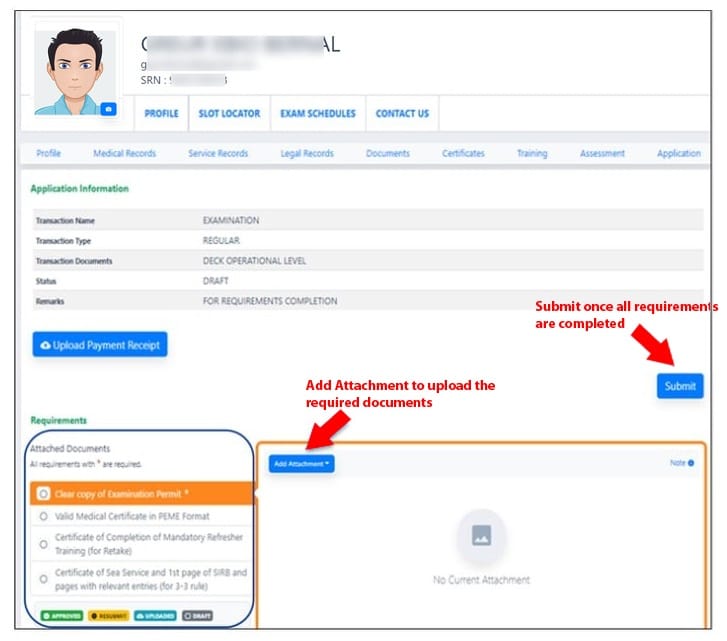Click the Application Information heading
This screenshot has height=641, width=727.
click(x=80, y=189)
